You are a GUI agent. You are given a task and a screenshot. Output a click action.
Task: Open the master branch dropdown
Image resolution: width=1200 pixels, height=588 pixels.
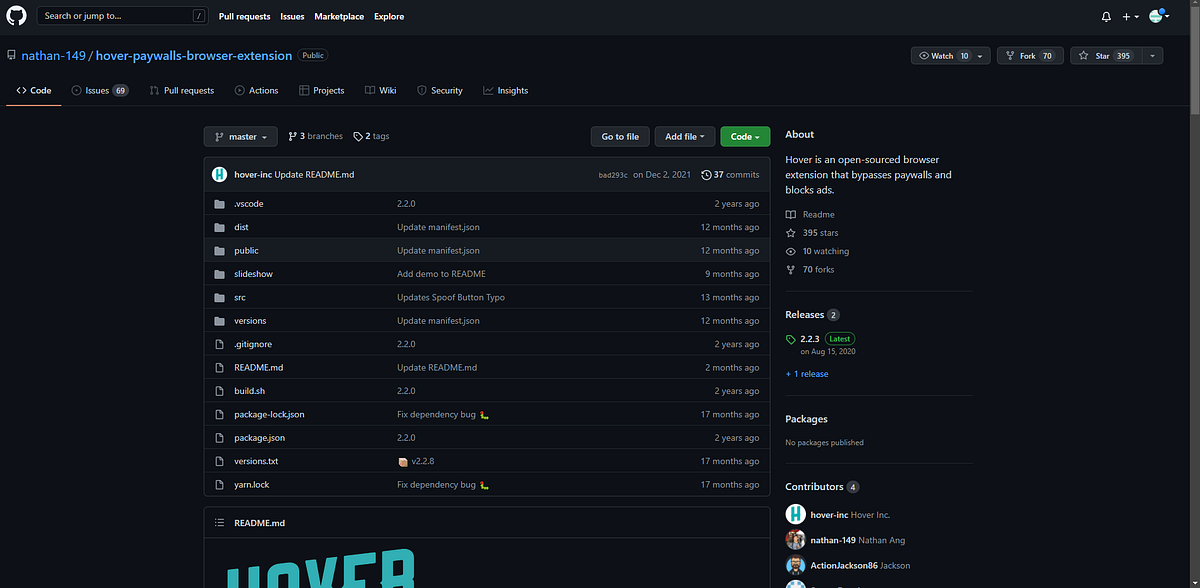pyautogui.click(x=240, y=136)
